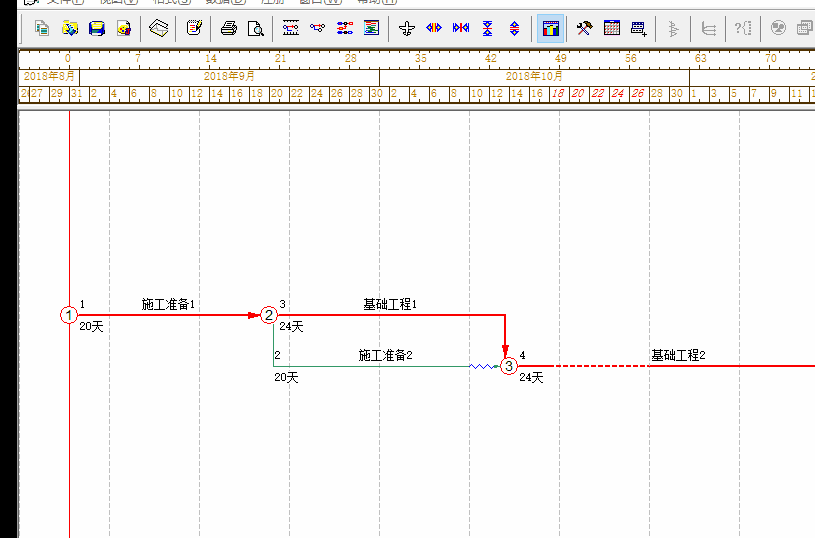Open print preview with the magnifier page icon
The height and width of the screenshot is (538, 815).
pyautogui.click(x=255, y=28)
